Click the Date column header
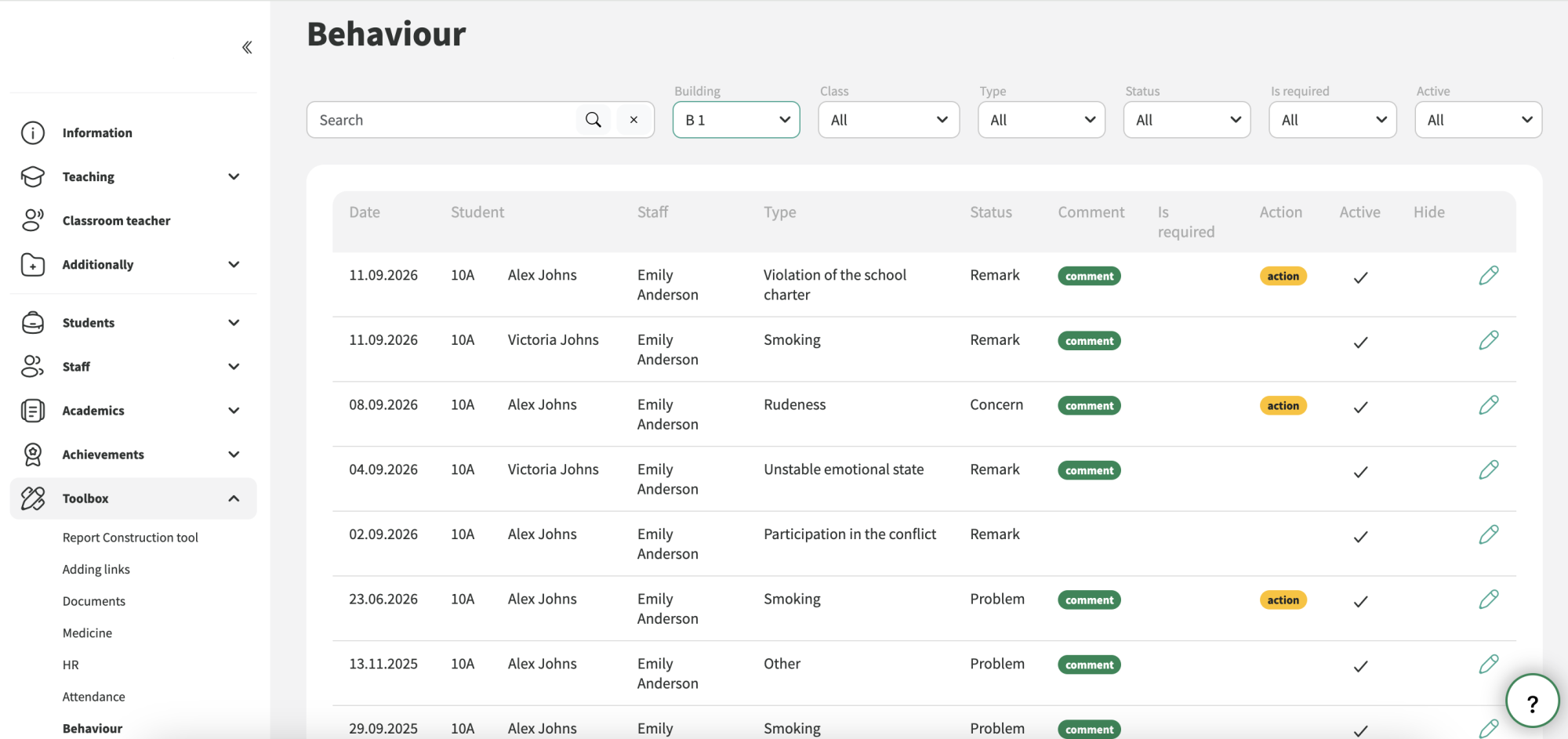The image size is (1568, 739). (365, 212)
